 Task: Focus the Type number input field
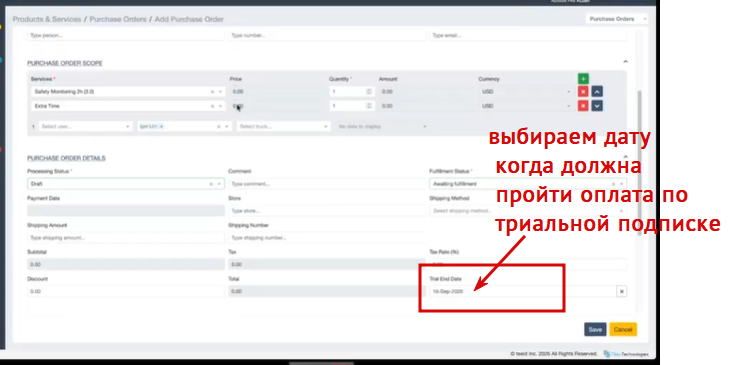point(327,35)
